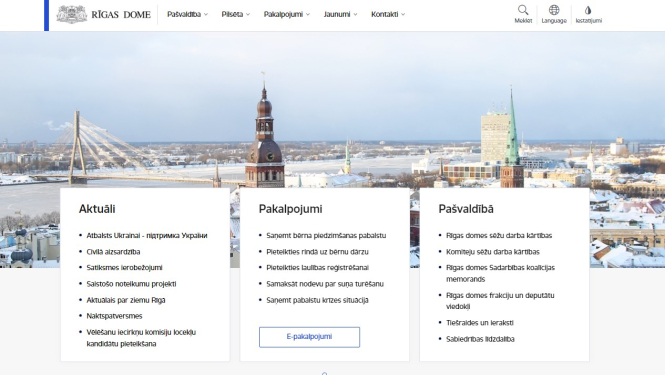Open Civilā aizsardzība link
The height and width of the screenshot is (375, 665).
point(113,252)
